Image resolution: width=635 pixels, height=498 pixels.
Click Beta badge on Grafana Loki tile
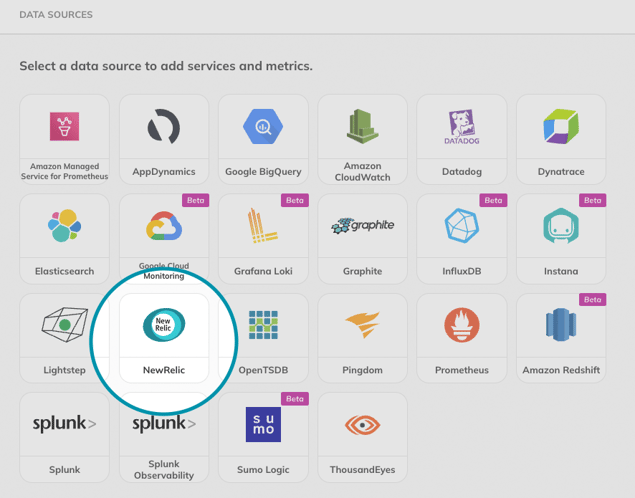(295, 200)
